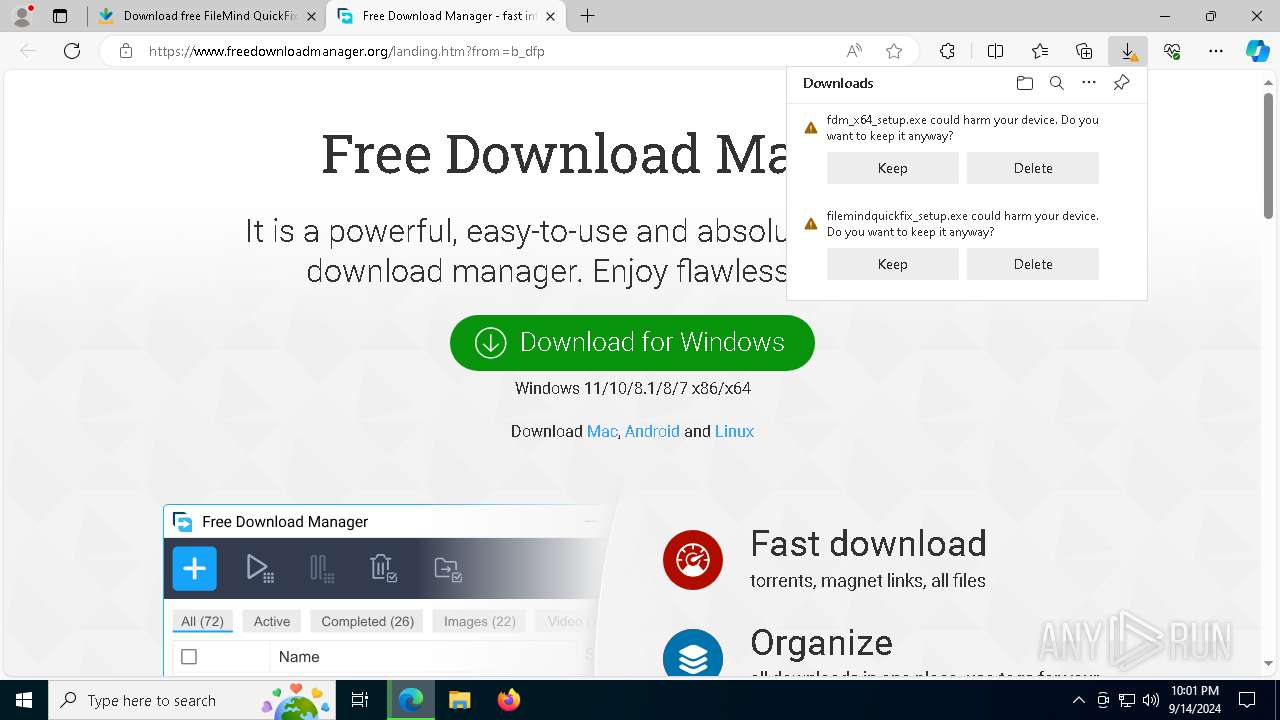Viewport: 1280px width, 720px height.
Task: Keep filemindquickfix_setup.exe download
Action: [893, 264]
